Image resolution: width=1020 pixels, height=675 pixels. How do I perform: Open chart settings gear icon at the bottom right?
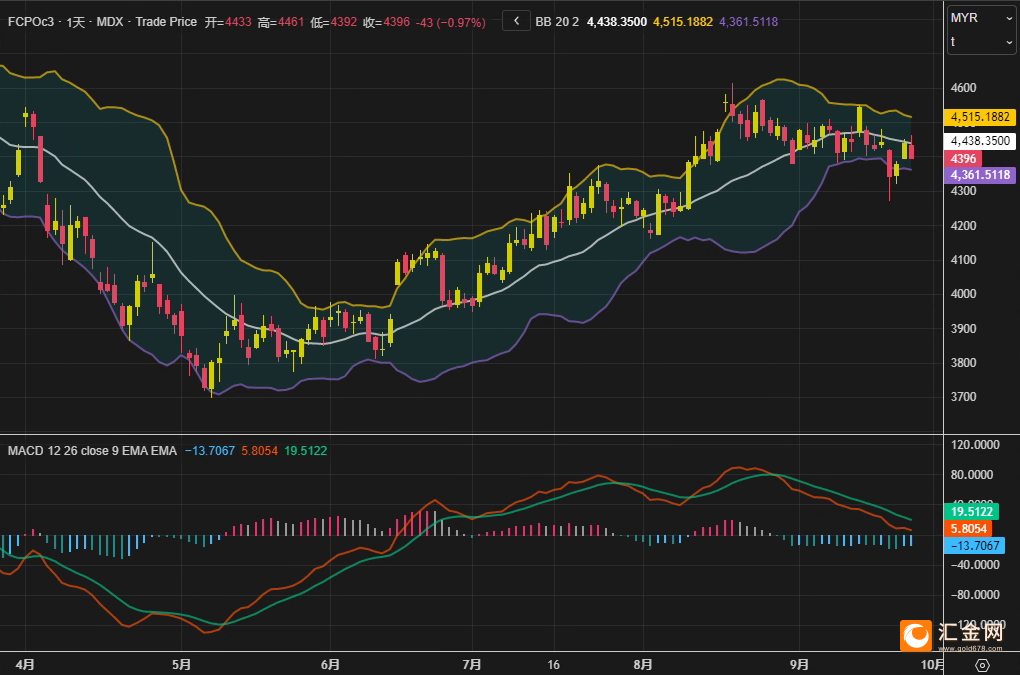pyautogui.click(x=982, y=665)
